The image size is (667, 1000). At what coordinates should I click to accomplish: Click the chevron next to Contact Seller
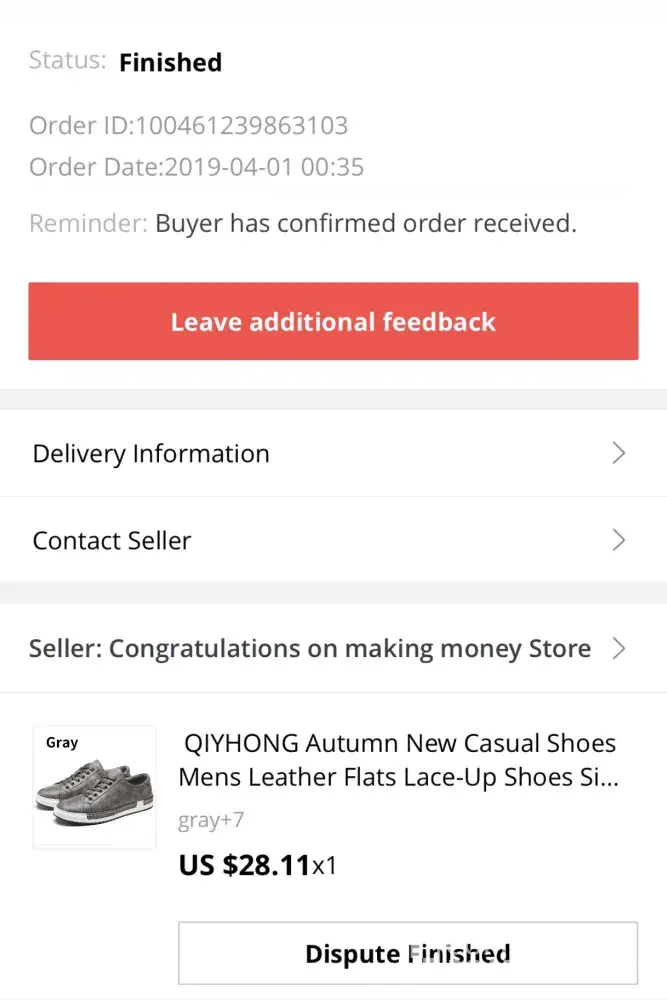click(x=618, y=541)
